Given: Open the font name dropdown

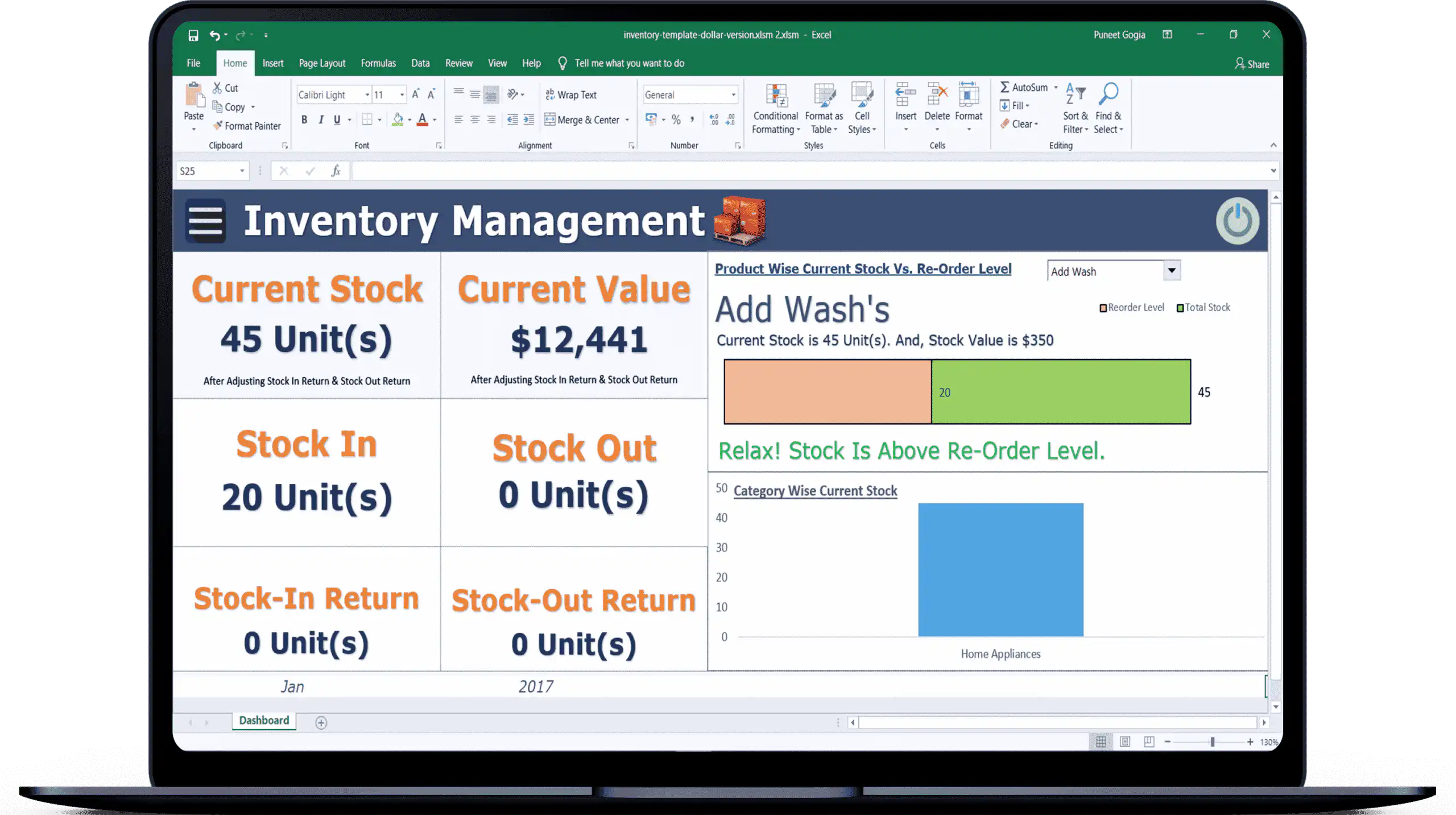Looking at the screenshot, I should [x=367, y=94].
